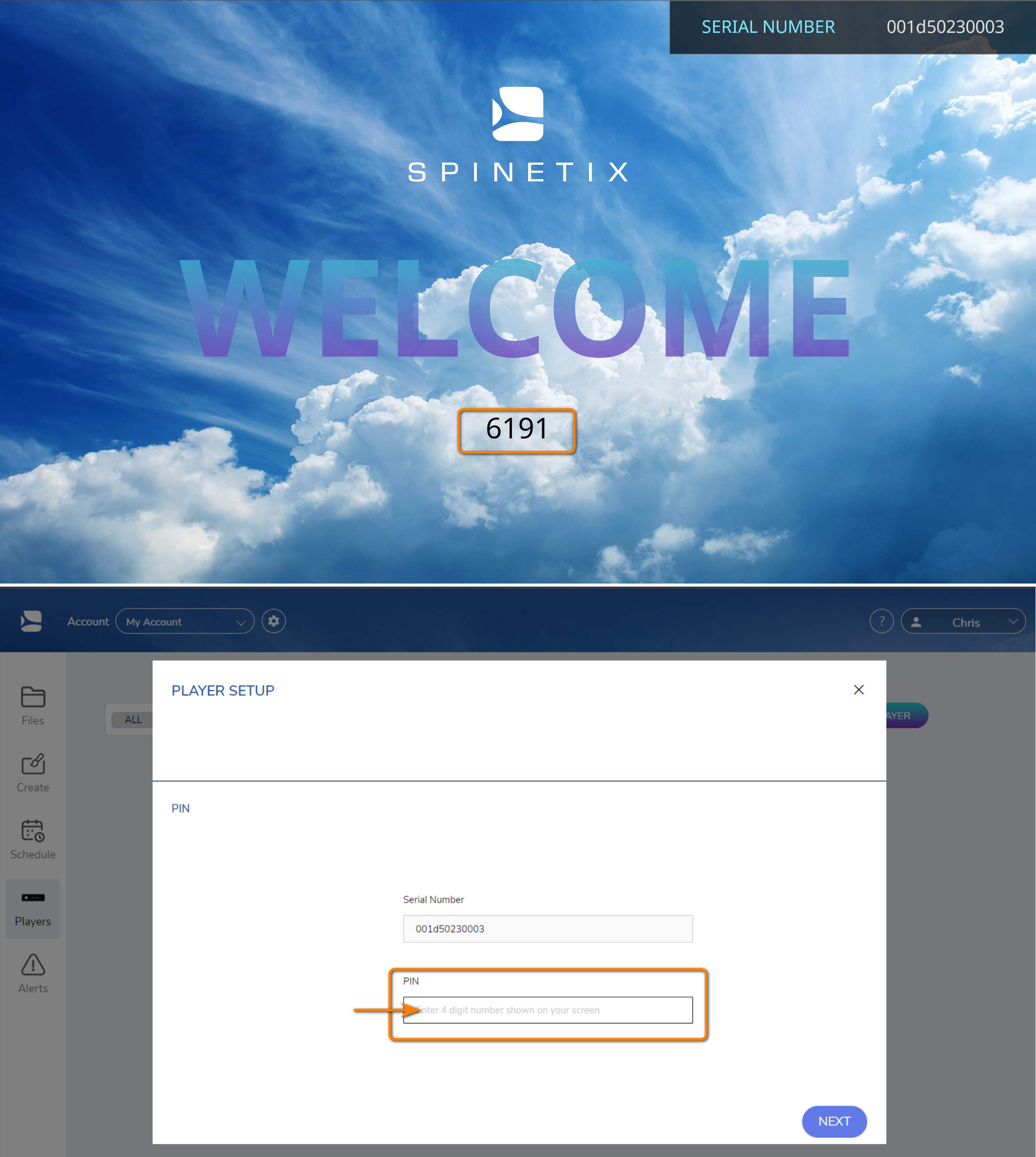Expand the My Account dropdown

[x=185, y=622]
